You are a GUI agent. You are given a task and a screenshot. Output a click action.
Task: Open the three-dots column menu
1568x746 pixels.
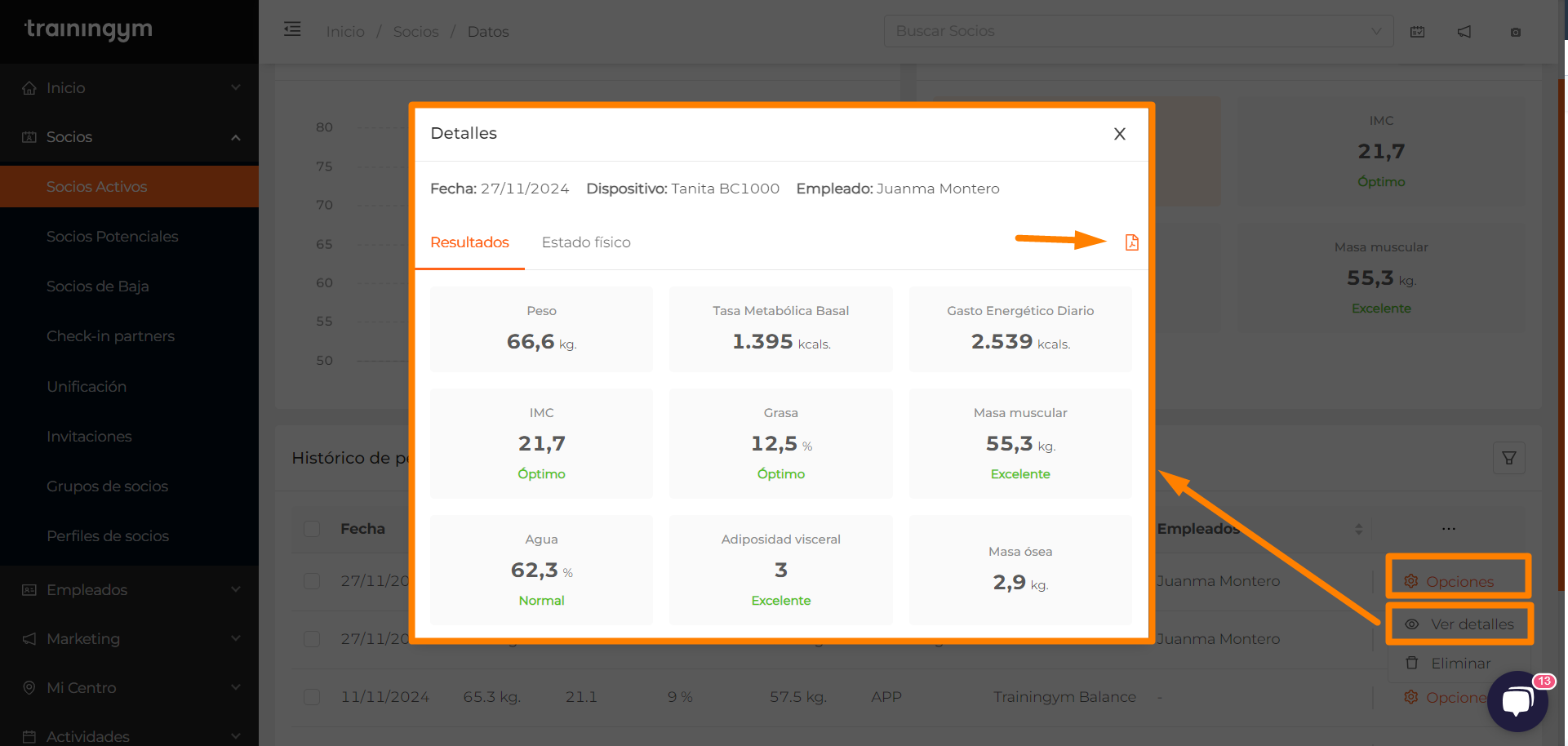point(1448,529)
